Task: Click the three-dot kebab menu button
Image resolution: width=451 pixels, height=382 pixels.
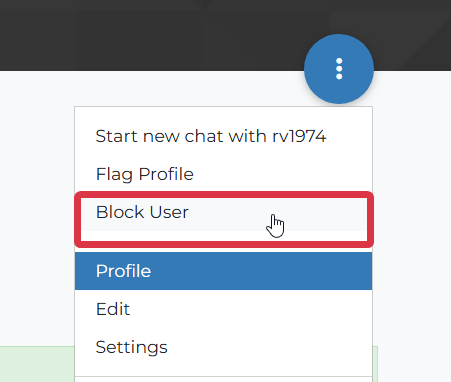Action: click(x=339, y=69)
